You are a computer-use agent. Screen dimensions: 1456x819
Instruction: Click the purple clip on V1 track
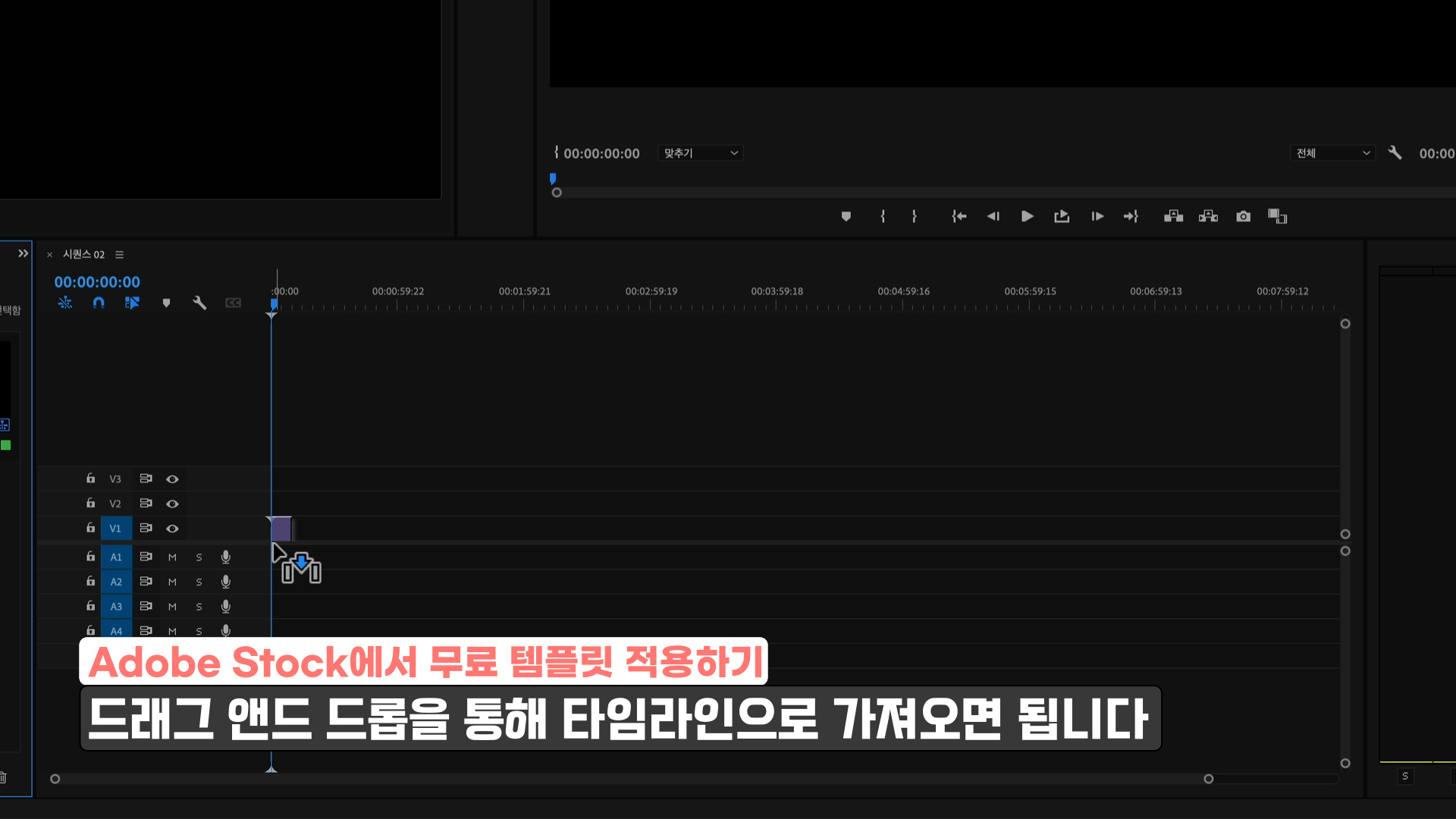(281, 529)
